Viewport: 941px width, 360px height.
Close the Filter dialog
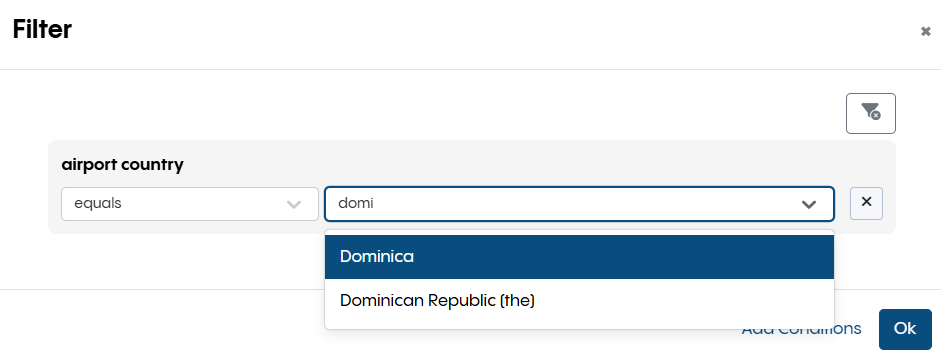(925, 32)
